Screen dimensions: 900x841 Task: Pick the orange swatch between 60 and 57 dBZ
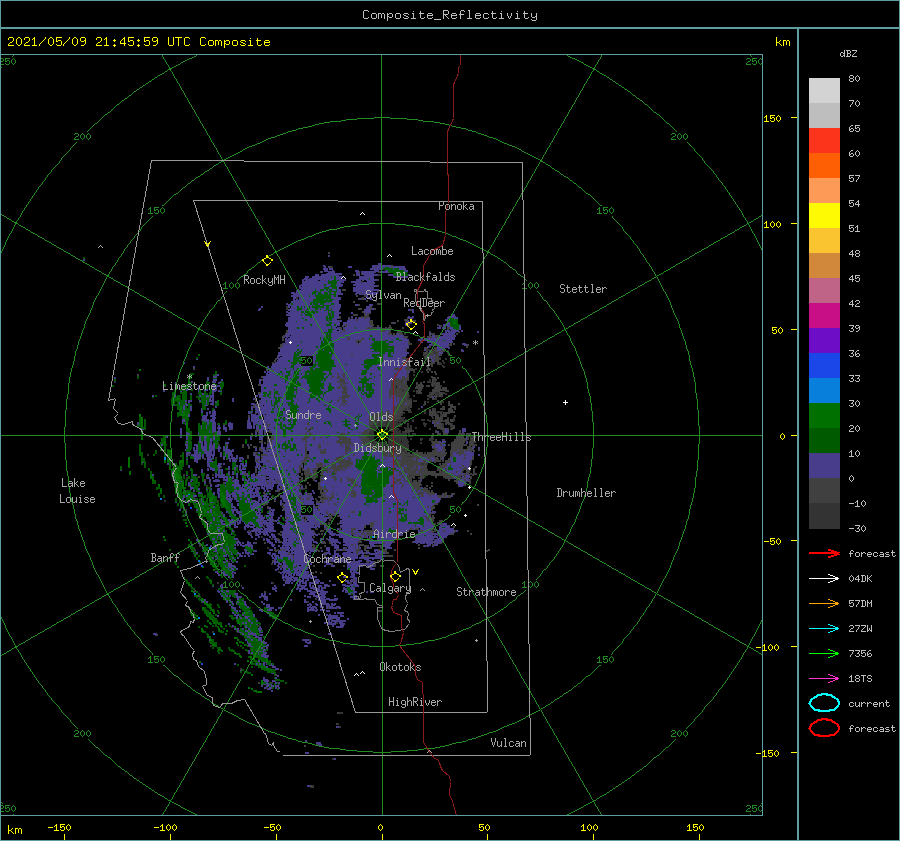[x=824, y=165]
